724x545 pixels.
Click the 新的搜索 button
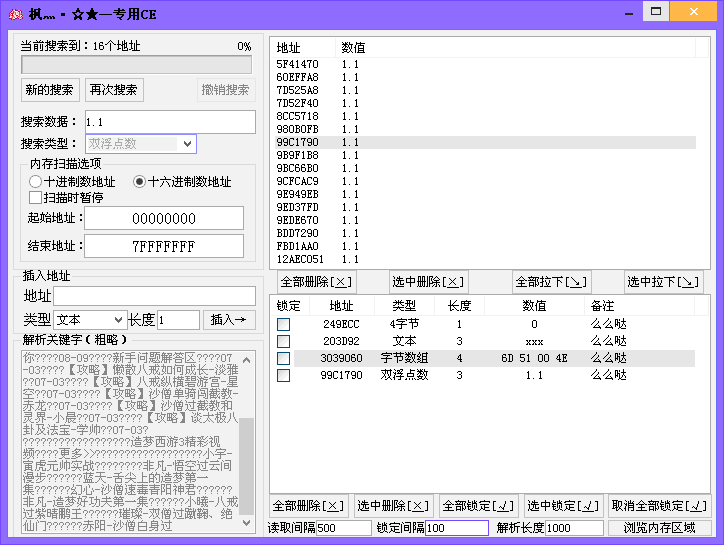pyautogui.click(x=50, y=90)
